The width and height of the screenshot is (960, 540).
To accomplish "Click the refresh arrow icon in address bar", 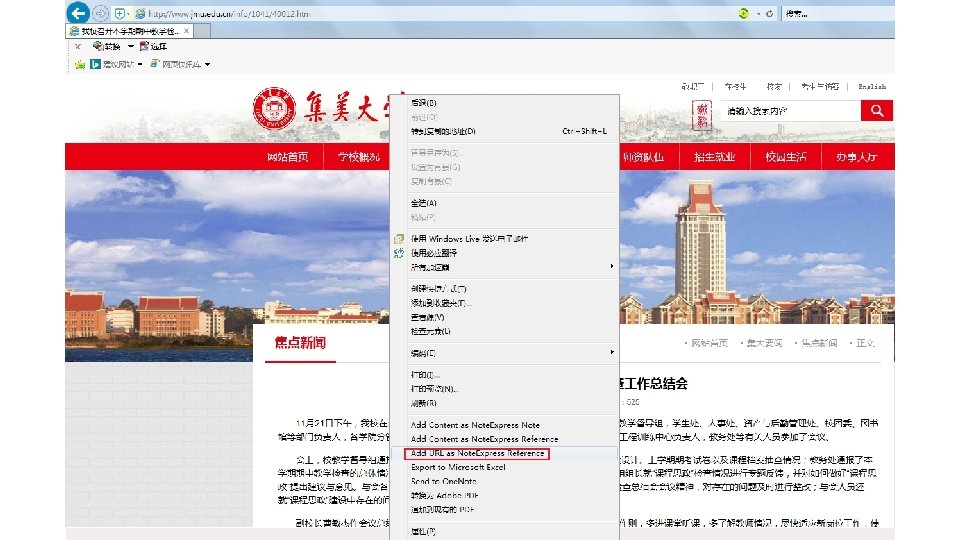I will point(770,13).
